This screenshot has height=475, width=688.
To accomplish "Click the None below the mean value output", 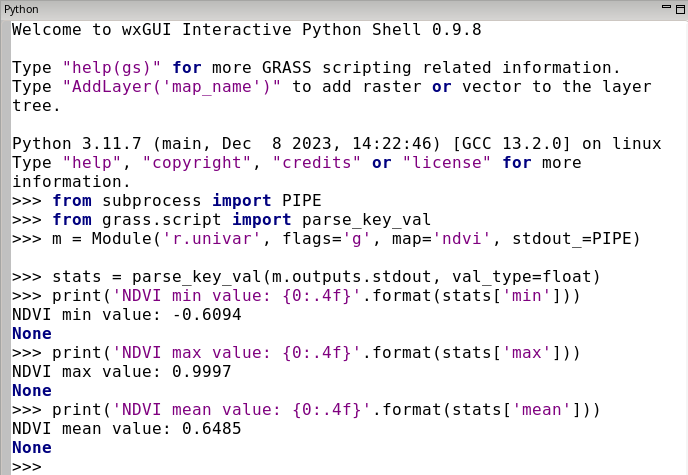I will (x=32, y=448).
